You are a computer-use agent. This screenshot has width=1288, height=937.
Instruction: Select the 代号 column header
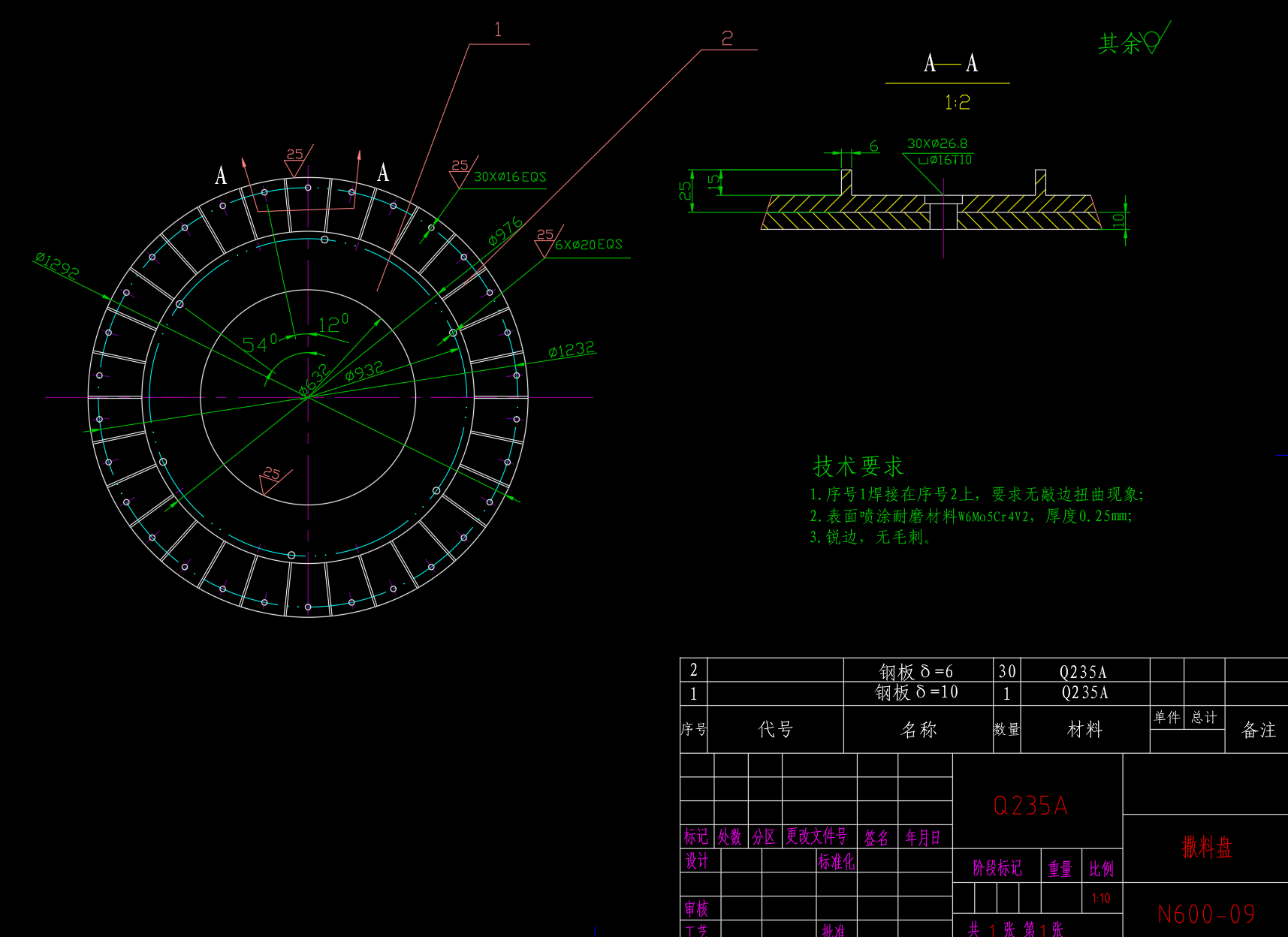click(x=775, y=729)
